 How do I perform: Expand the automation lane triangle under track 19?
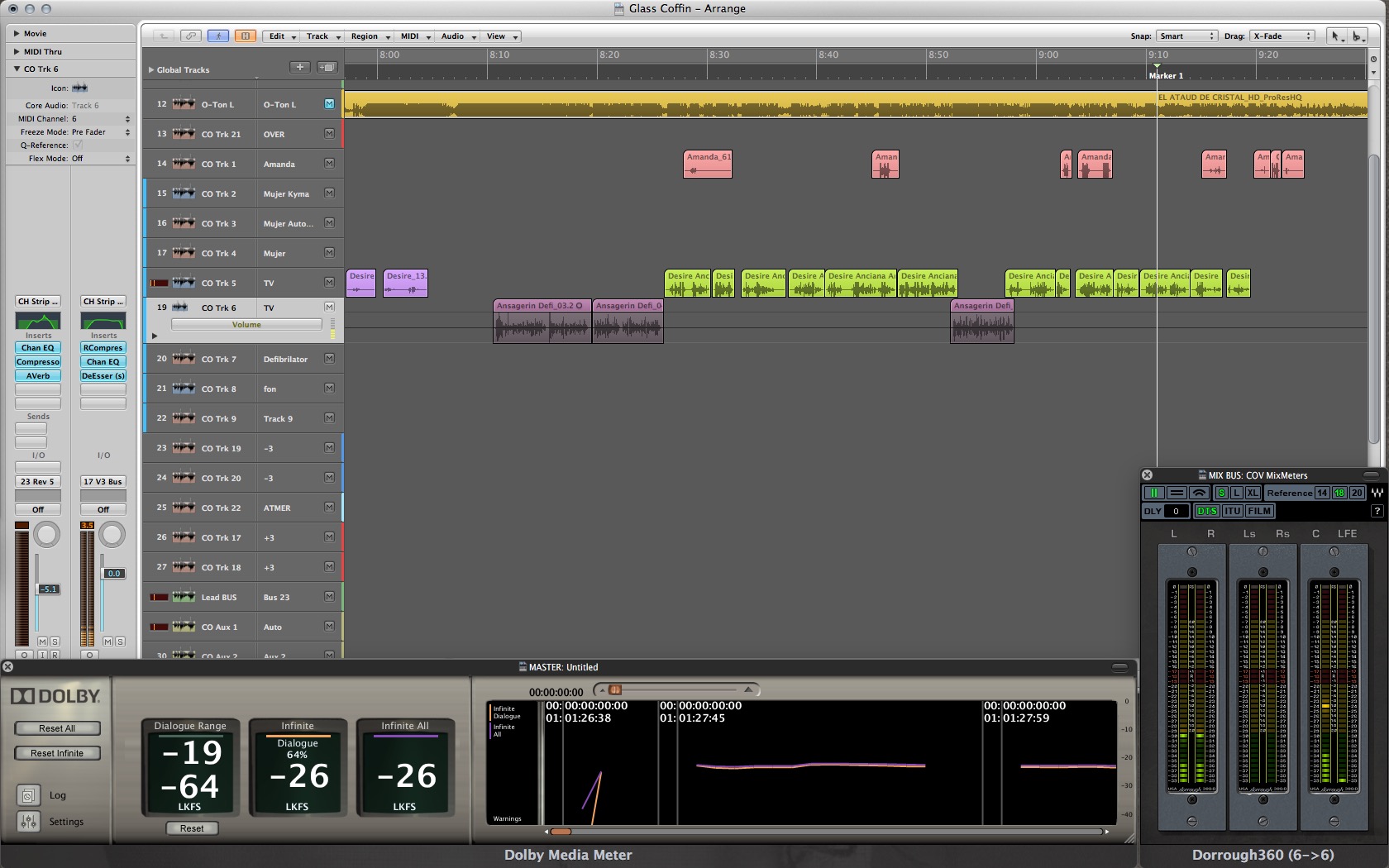point(155,336)
